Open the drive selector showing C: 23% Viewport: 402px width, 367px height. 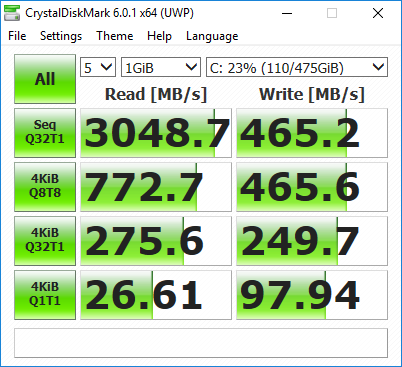(297, 67)
